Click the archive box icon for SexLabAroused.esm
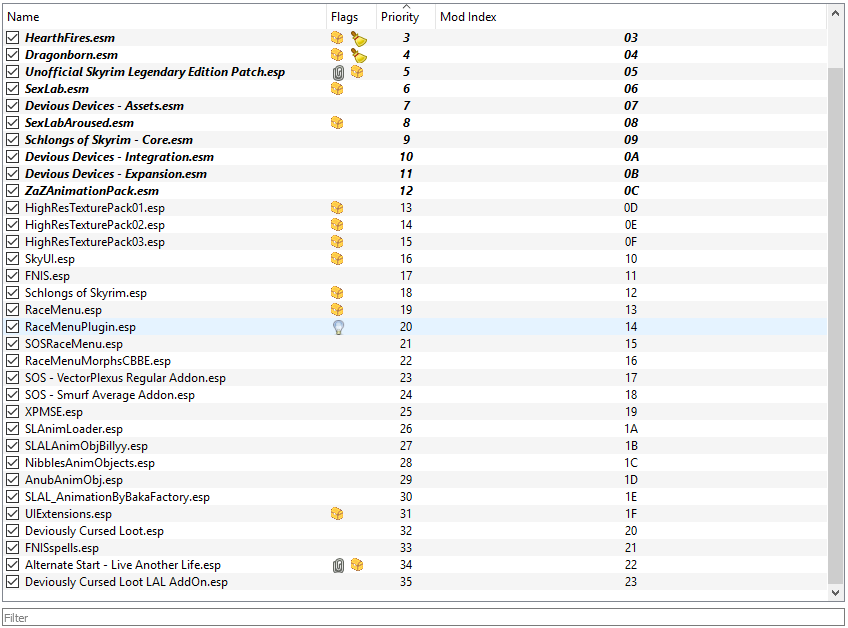 pos(337,123)
